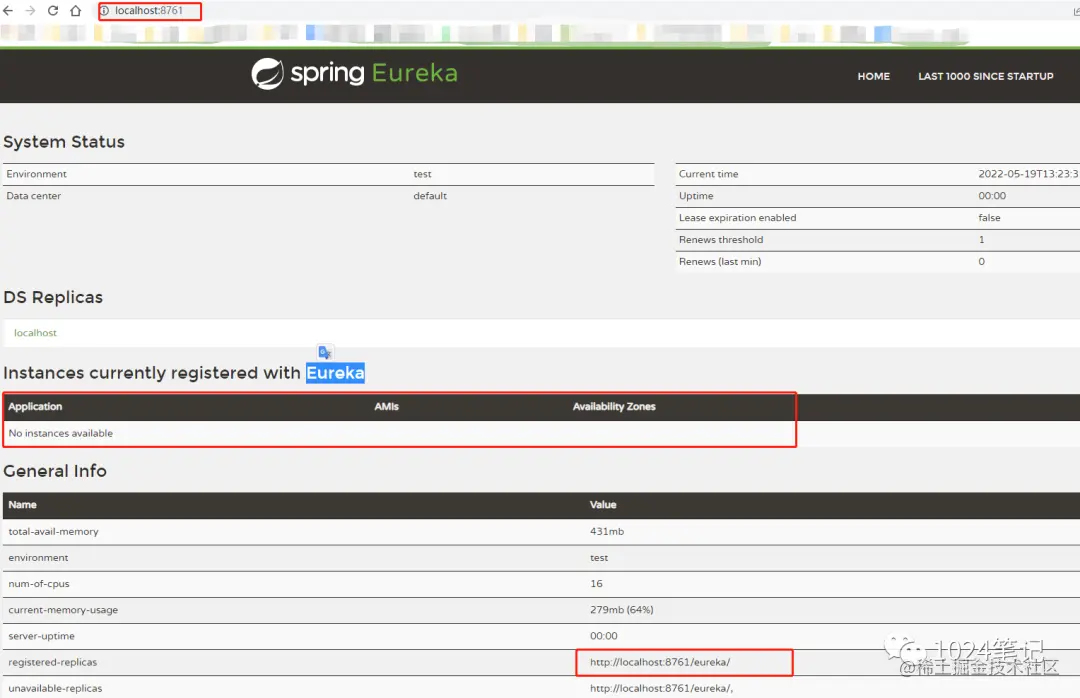1080x698 pixels.
Task: Click the total-avail-memory row name
Action: coord(53,532)
